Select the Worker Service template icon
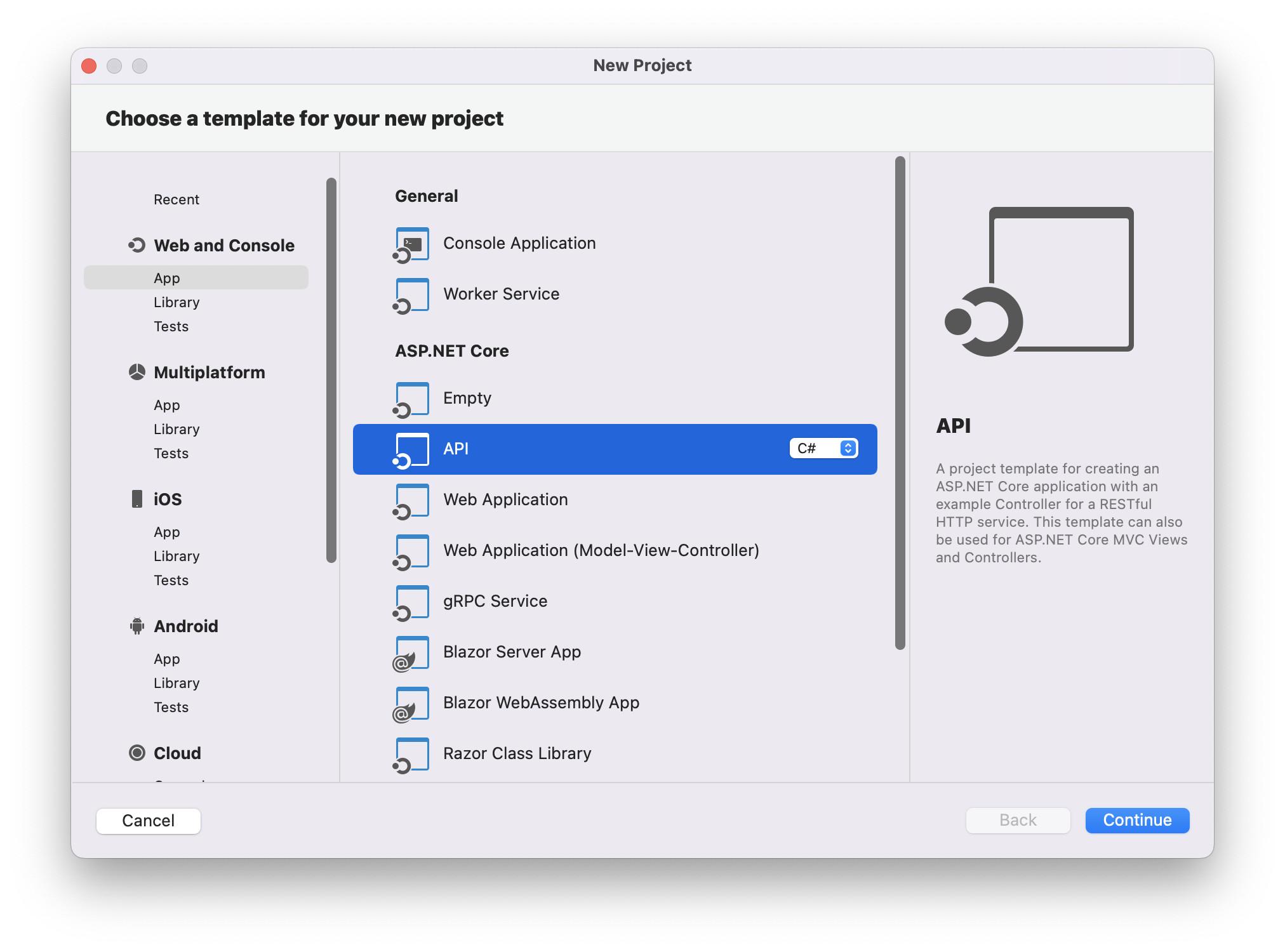Viewport: 1285px width, 952px height. (411, 294)
